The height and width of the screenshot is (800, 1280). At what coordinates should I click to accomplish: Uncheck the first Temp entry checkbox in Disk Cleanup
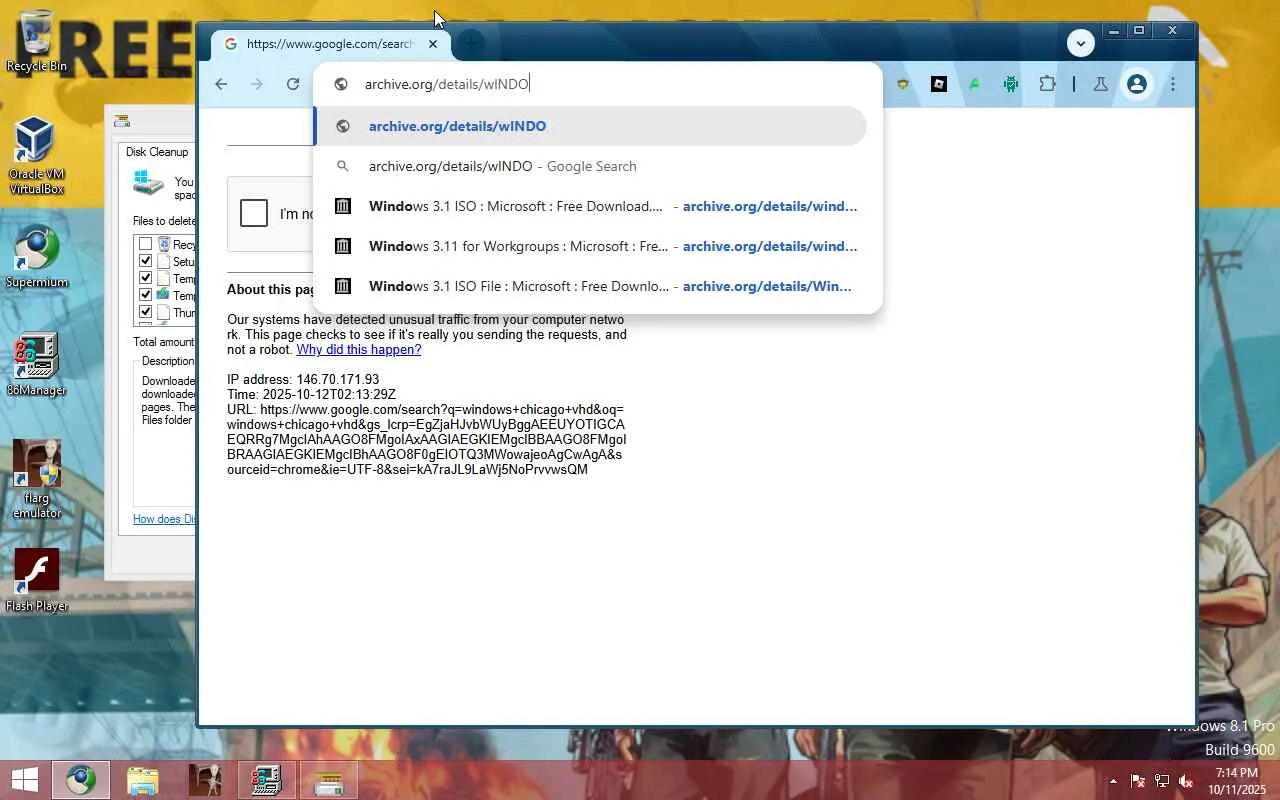(x=146, y=278)
